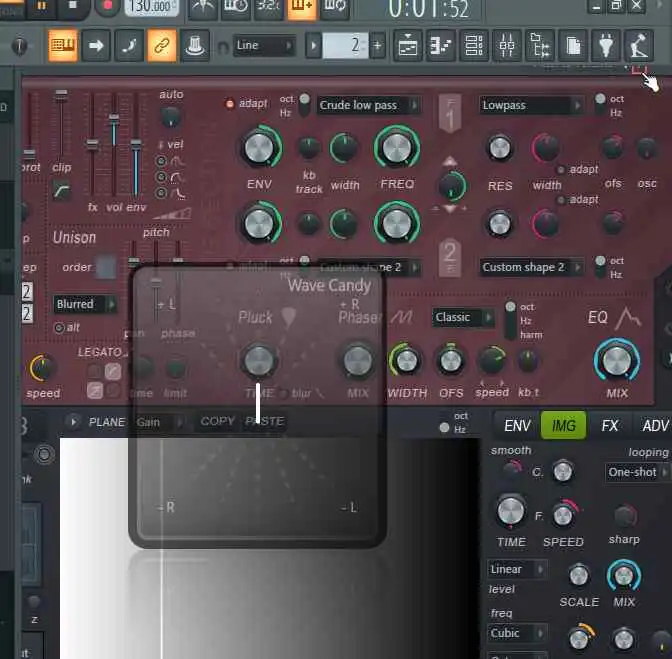Open the Playlist view icon

coord(408,45)
